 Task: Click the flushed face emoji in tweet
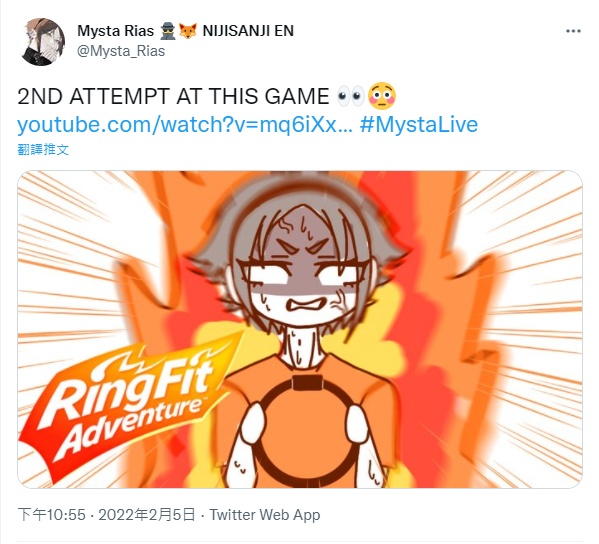coord(382,96)
